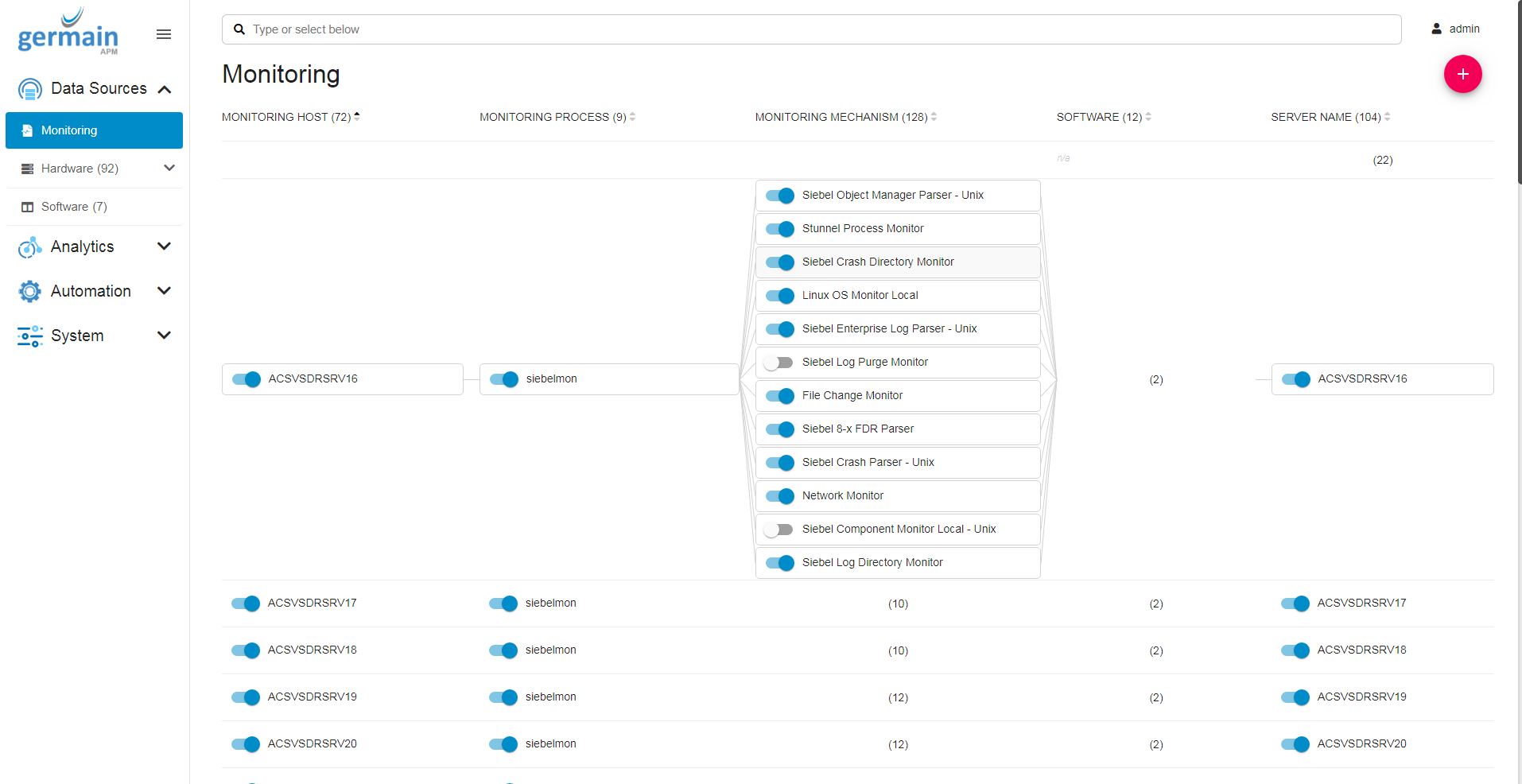
Task: Click the hamburger menu icon
Action: click(164, 34)
